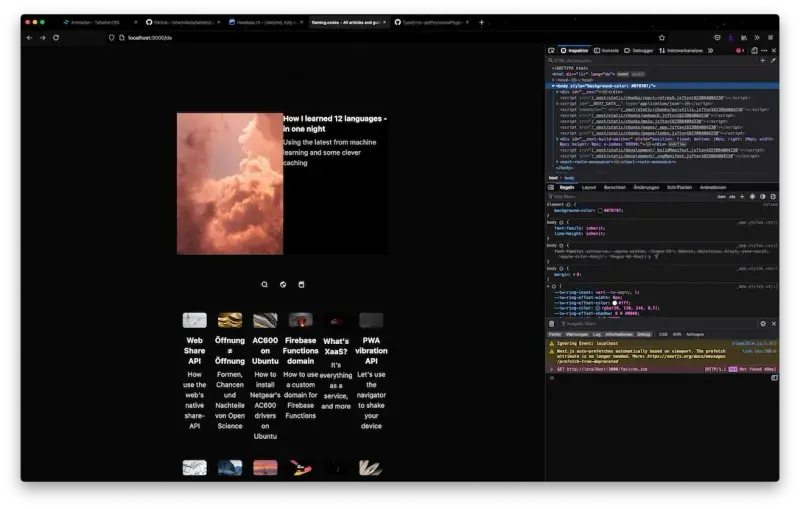Click the search icon below the featured article
This screenshot has height=509, width=800.
265,284
